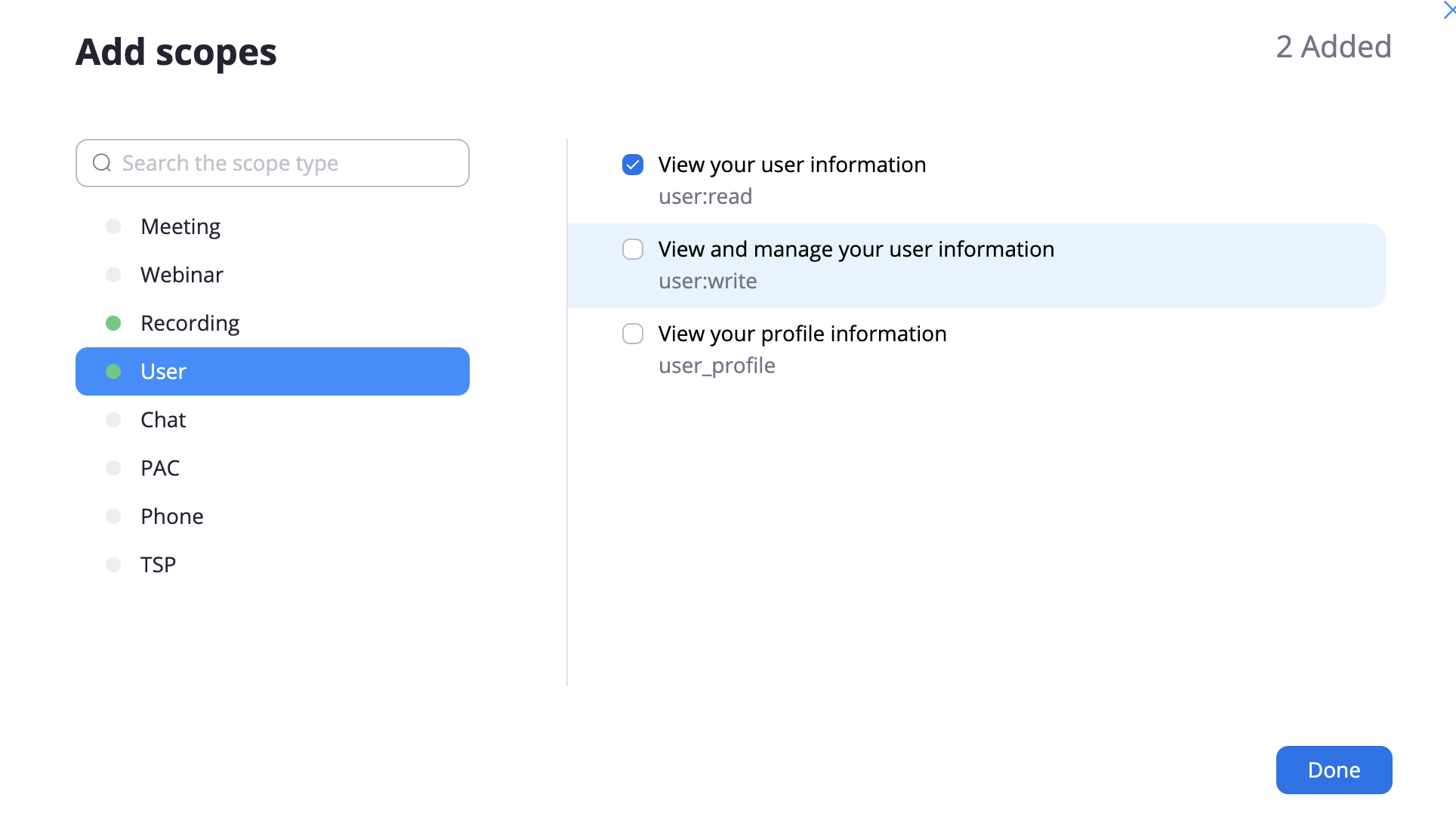Image resolution: width=1456 pixels, height=835 pixels.
Task: Check View your profile information
Action: tap(633, 334)
